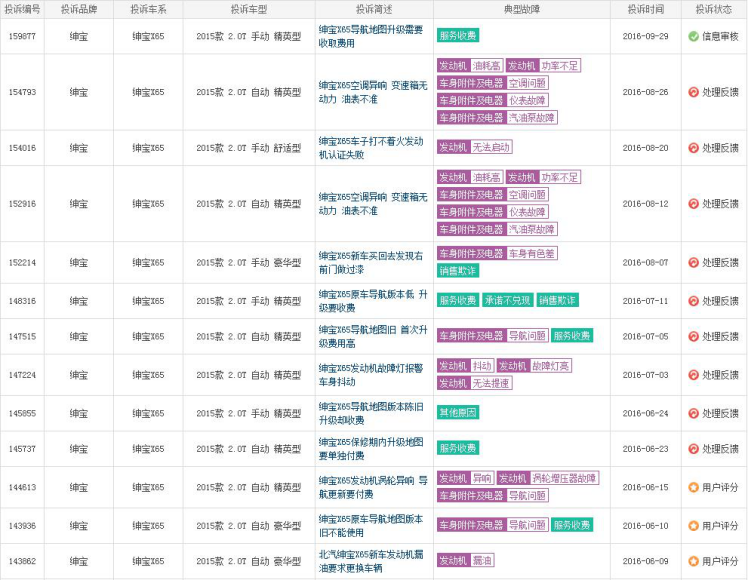Click the 处理反馈 status icon in row 145737
748x580 pixels.
[694, 449]
